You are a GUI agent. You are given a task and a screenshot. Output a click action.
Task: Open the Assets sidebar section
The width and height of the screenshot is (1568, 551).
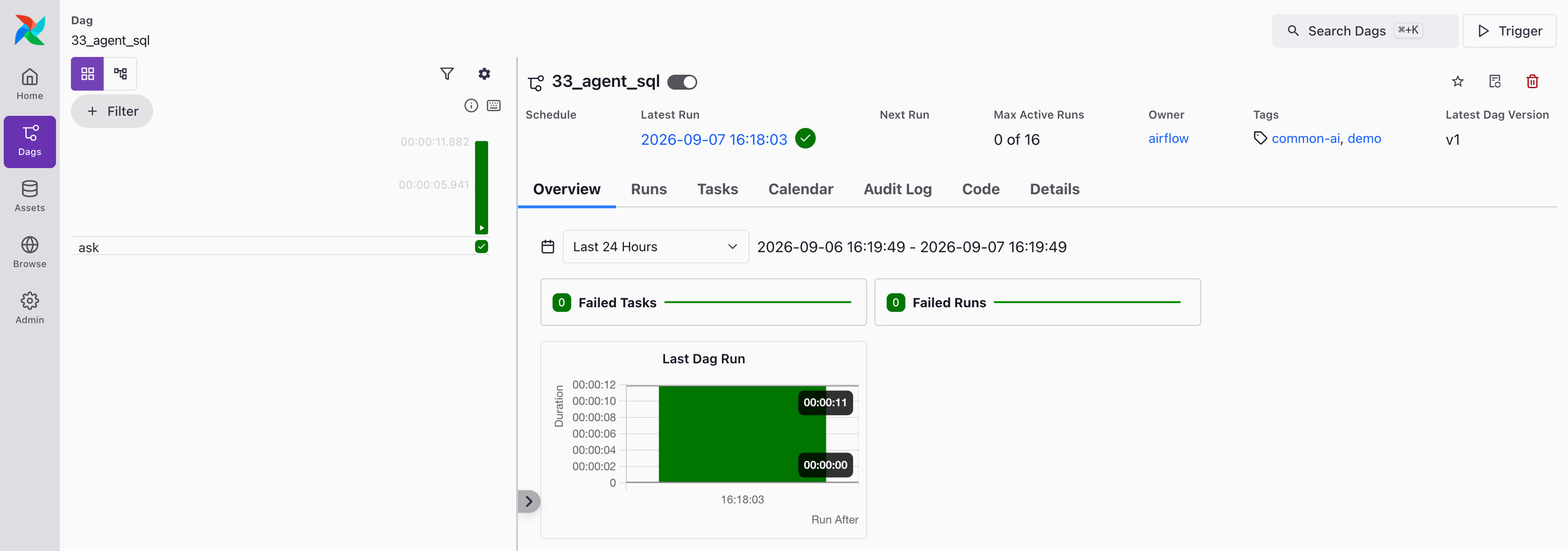click(x=29, y=196)
